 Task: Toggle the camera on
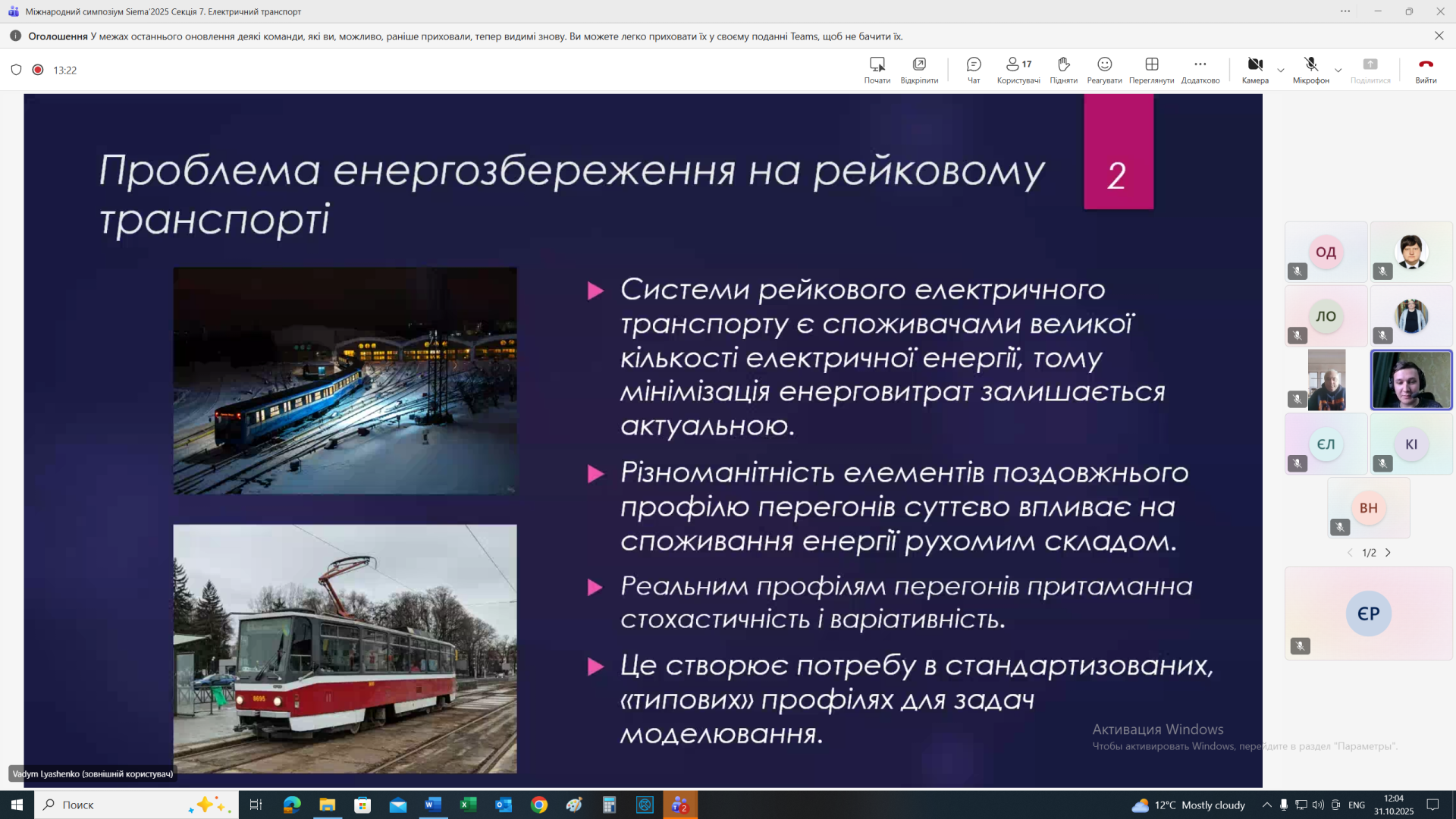[1255, 69]
